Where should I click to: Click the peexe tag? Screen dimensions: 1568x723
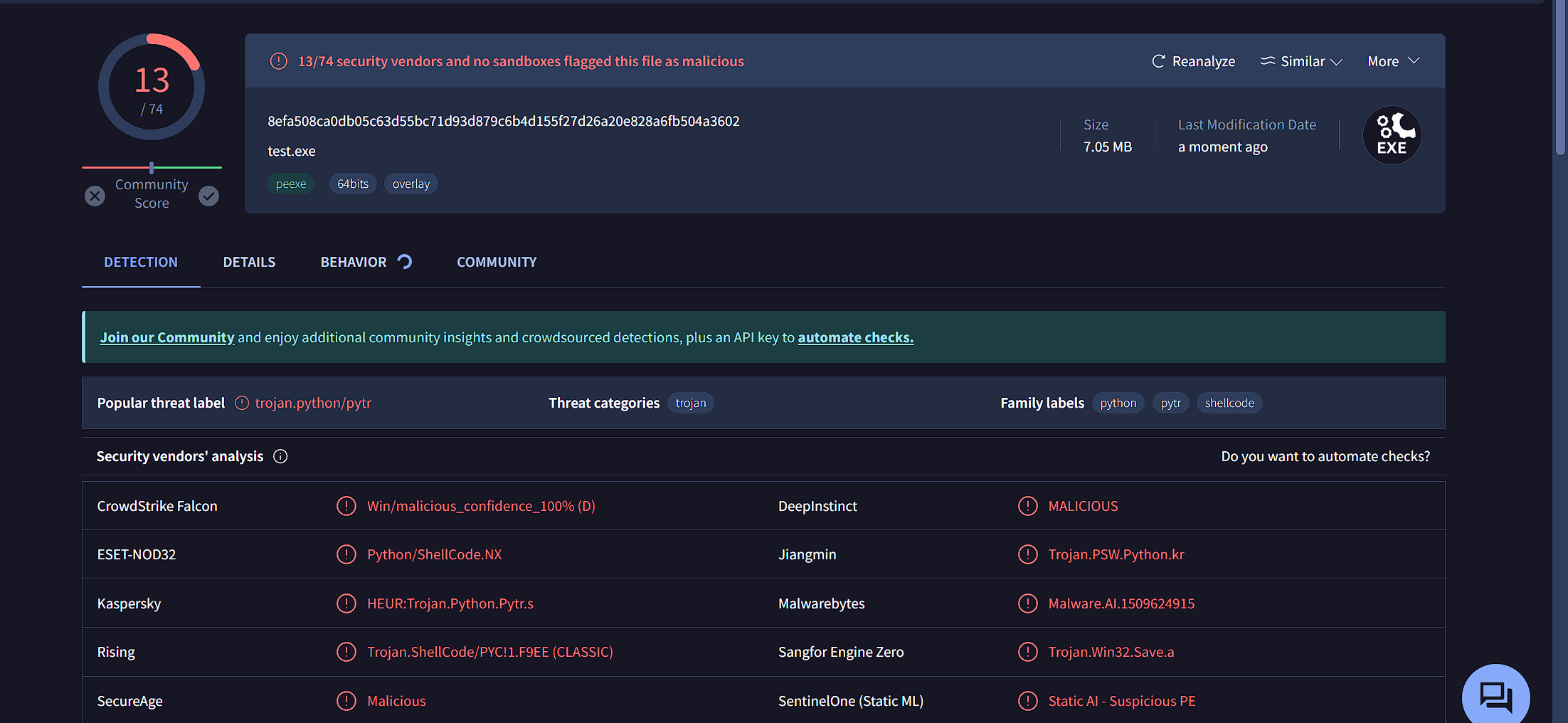click(291, 184)
